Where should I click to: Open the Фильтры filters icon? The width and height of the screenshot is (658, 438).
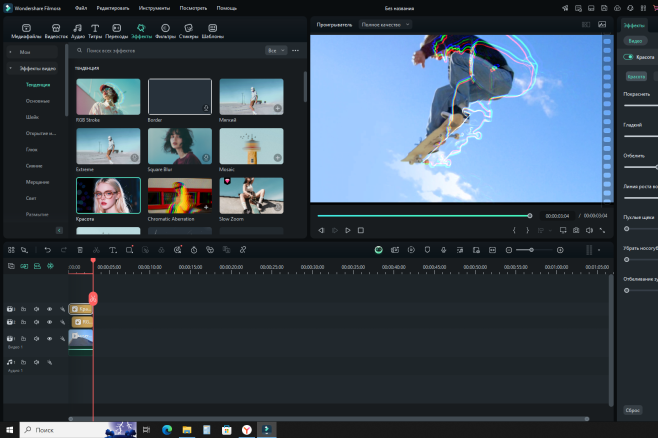point(165,28)
